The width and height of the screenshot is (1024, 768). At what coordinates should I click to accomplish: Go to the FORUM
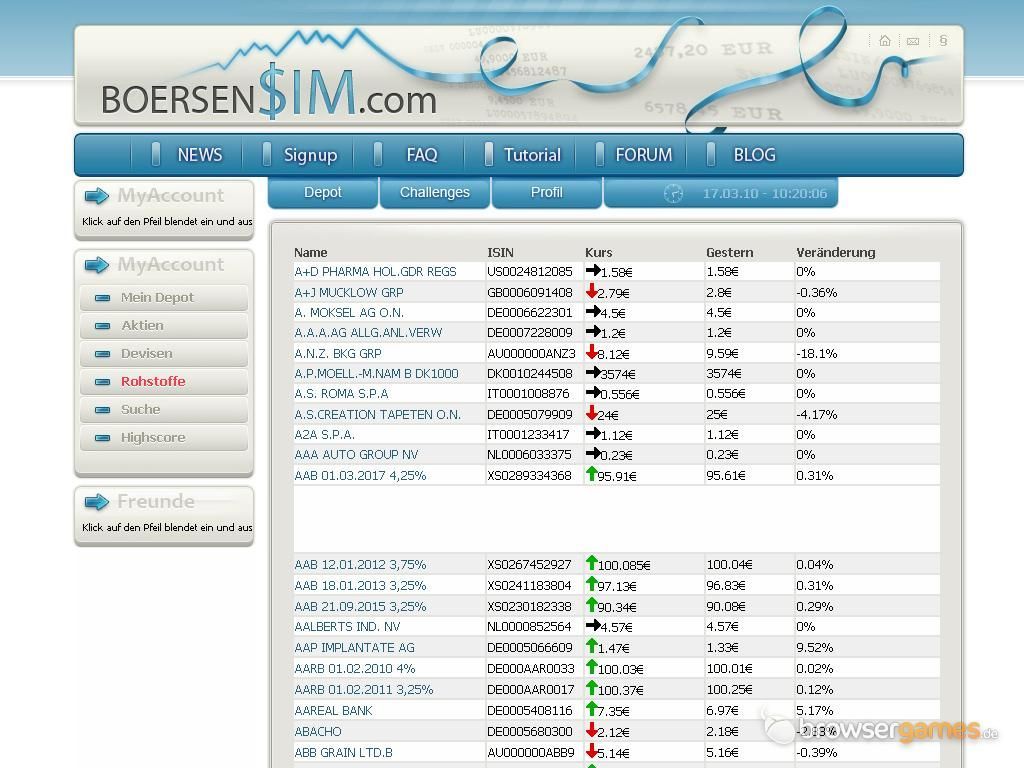643,155
